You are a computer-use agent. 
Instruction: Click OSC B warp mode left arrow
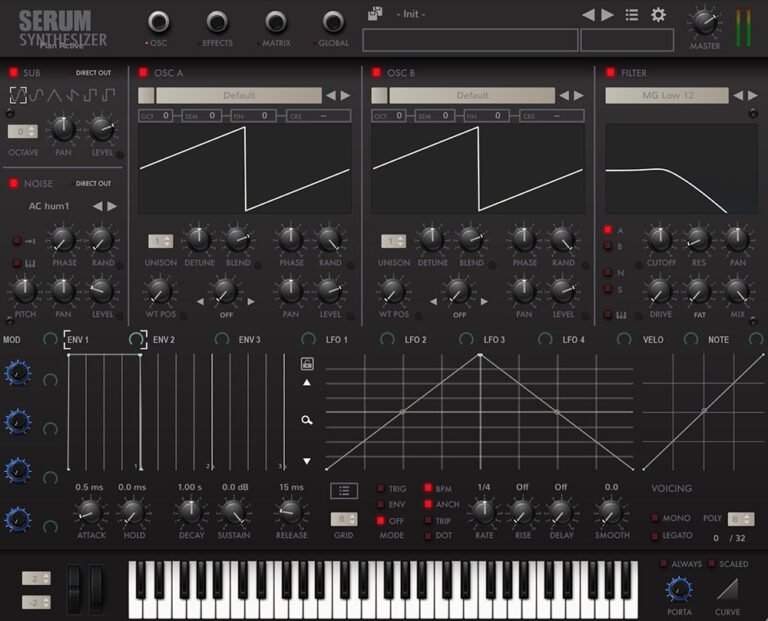click(x=433, y=302)
